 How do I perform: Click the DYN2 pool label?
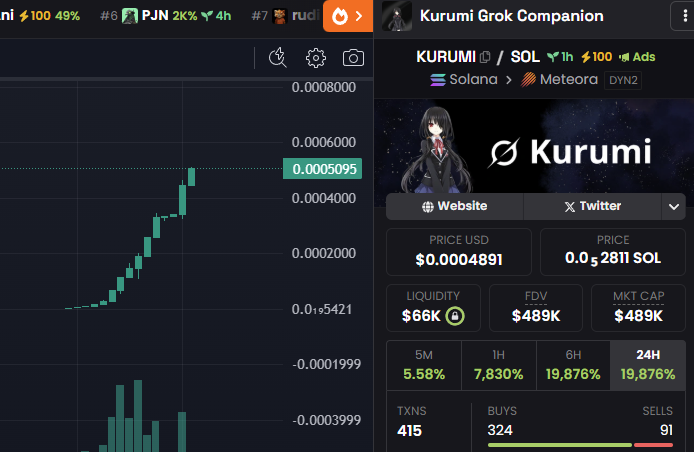[x=623, y=80]
